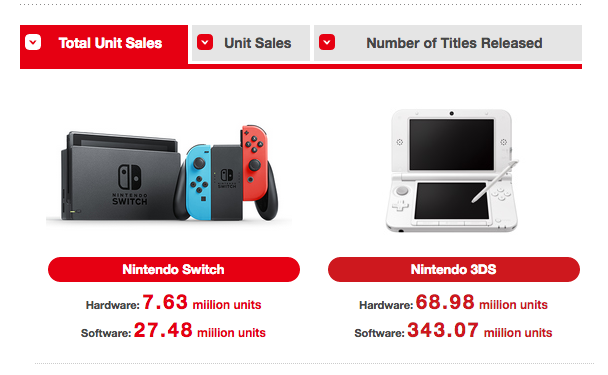Click the Nintendo Switch dock image

pos(121,176)
